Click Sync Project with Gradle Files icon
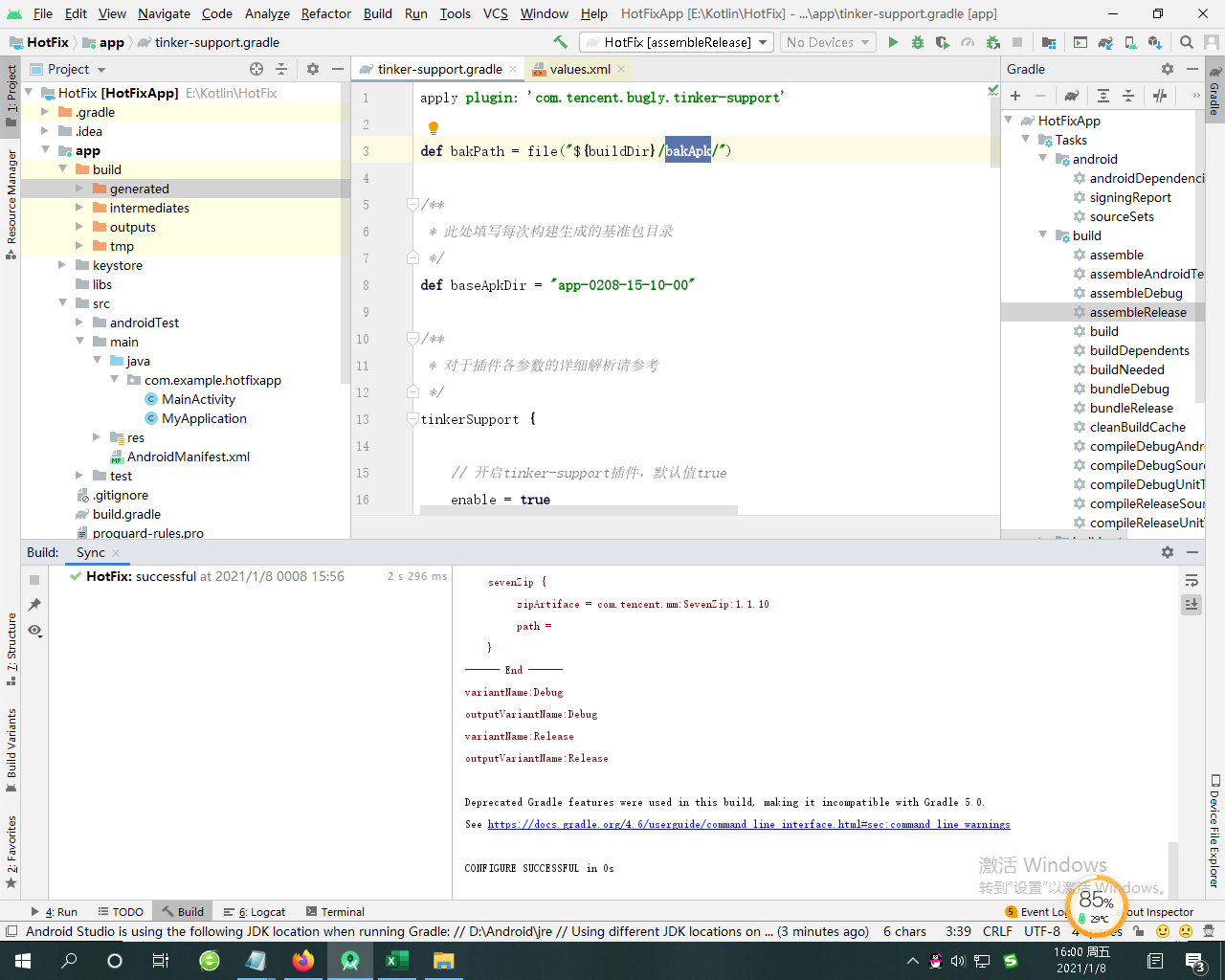This screenshot has height=980, width=1225. 1105,42
